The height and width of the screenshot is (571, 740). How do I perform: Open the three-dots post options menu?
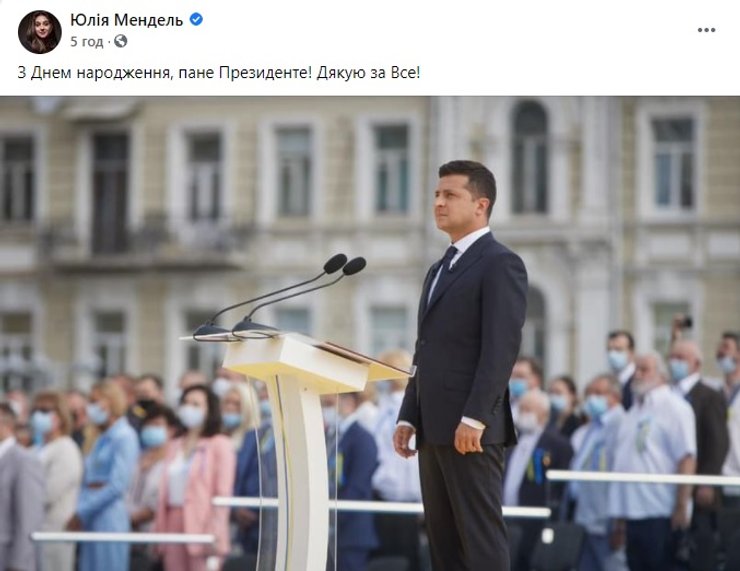point(706,30)
